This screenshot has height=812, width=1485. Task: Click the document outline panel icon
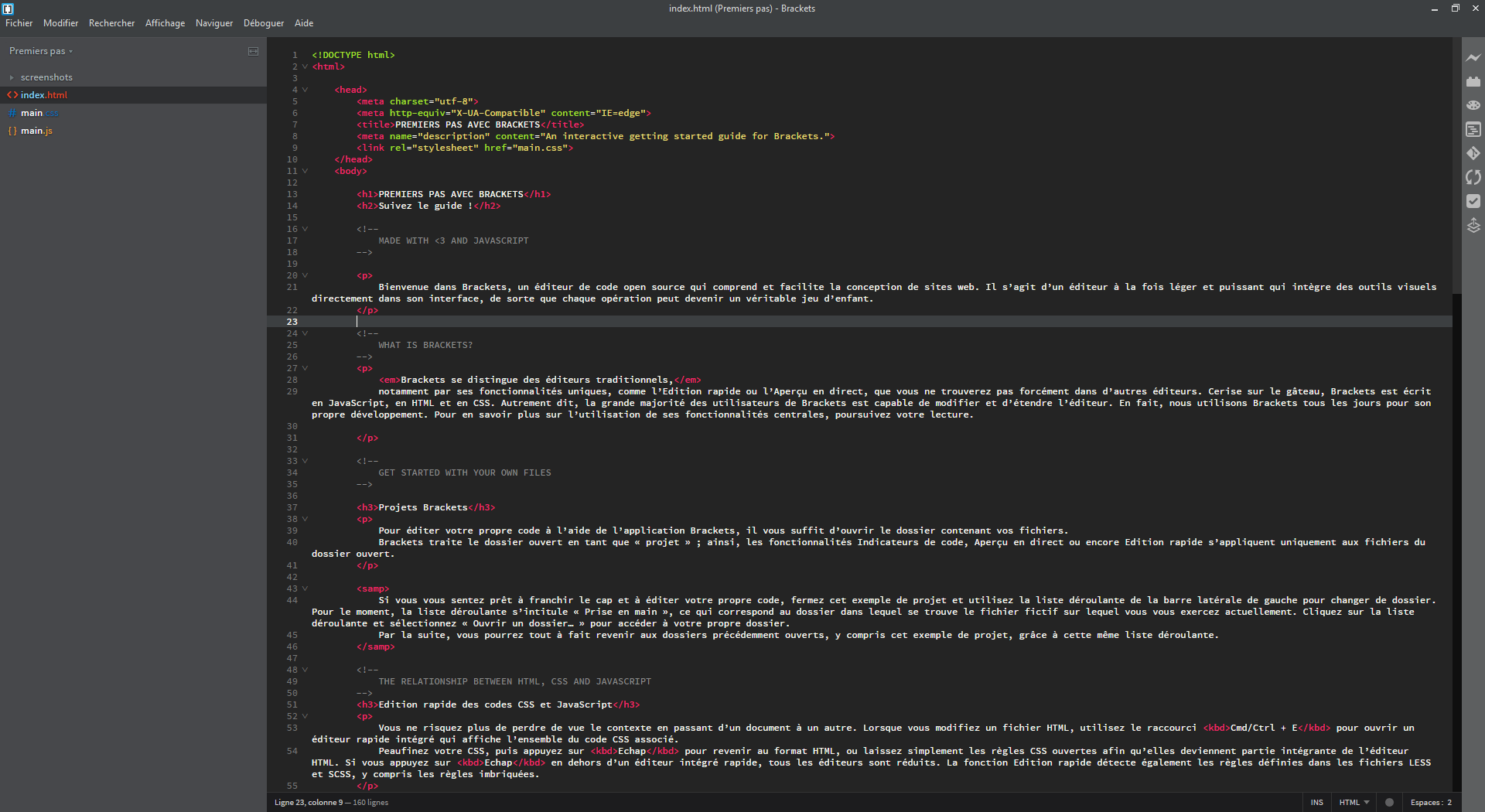click(x=1473, y=129)
